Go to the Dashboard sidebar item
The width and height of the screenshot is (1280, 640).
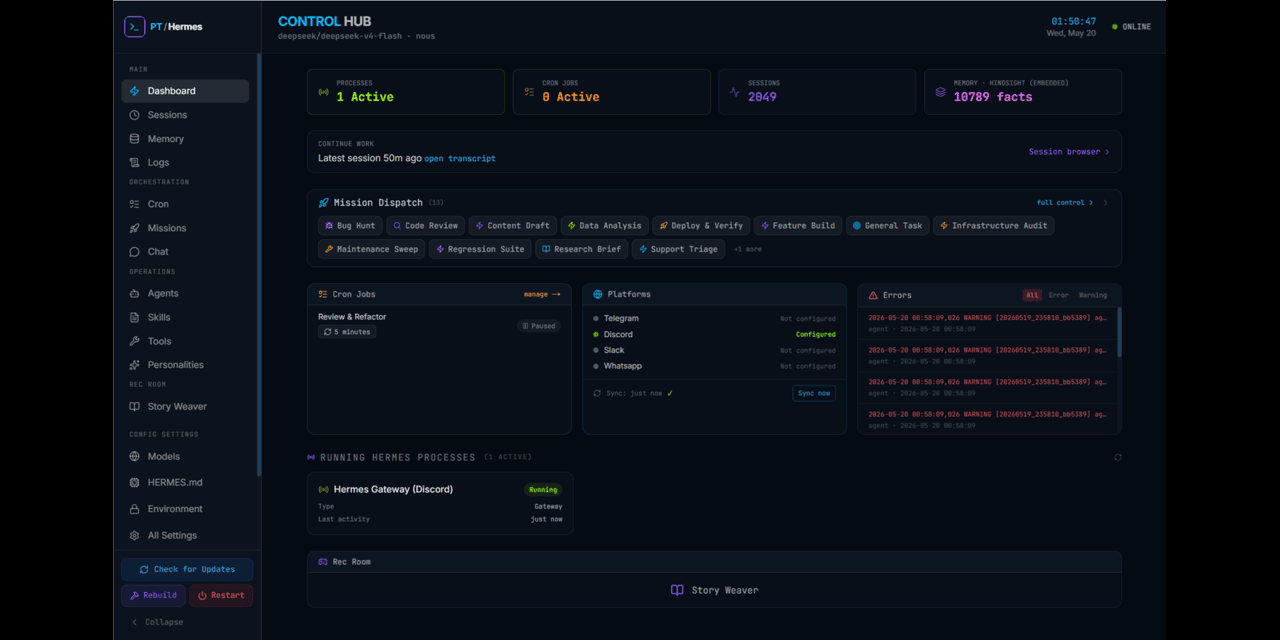point(185,91)
